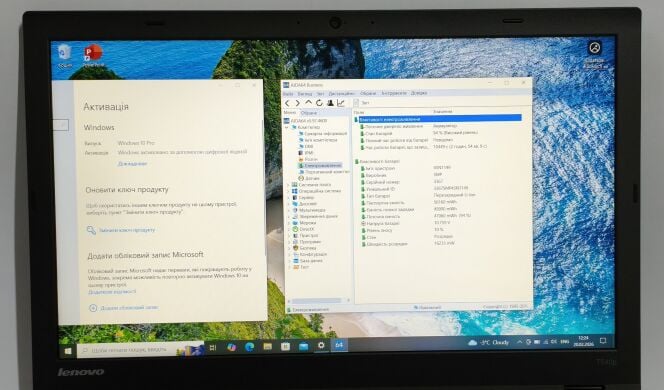Open Task View from taskbar

(x=213, y=348)
